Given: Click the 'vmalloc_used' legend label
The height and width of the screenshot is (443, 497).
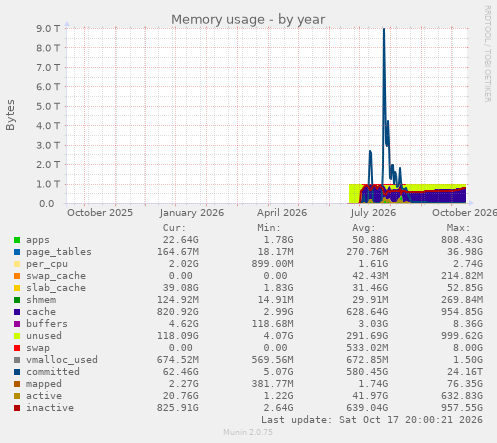Looking at the screenshot, I should 62,360.
